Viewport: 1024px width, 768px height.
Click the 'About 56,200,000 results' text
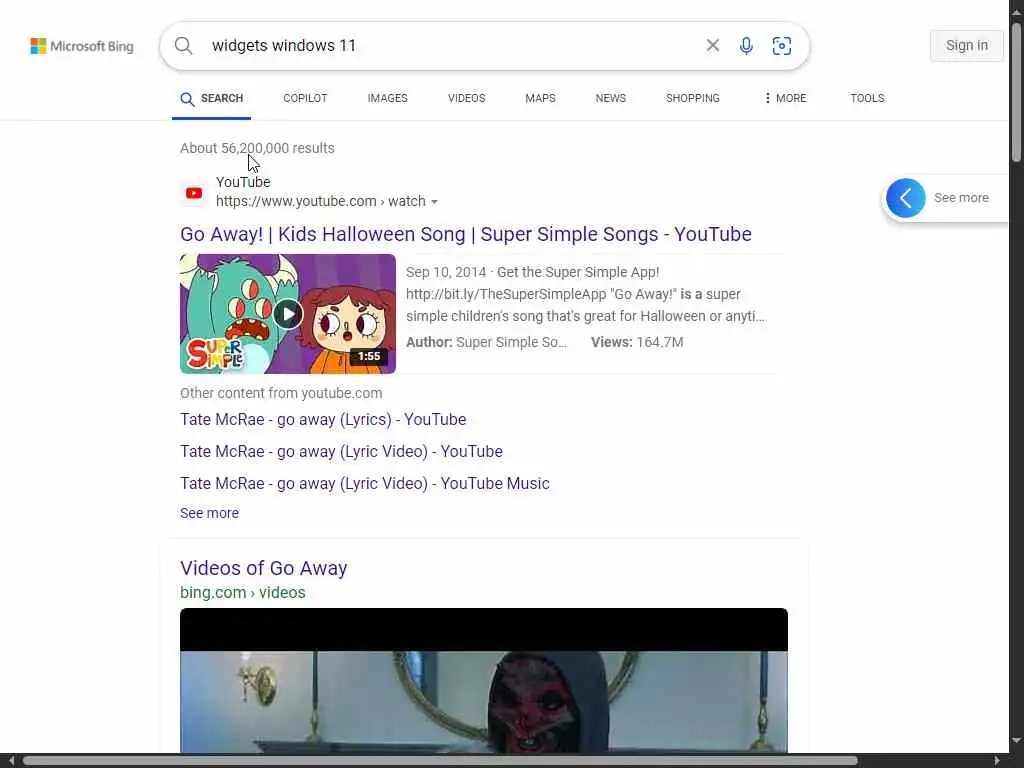pyautogui.click(x=257, y=148)
